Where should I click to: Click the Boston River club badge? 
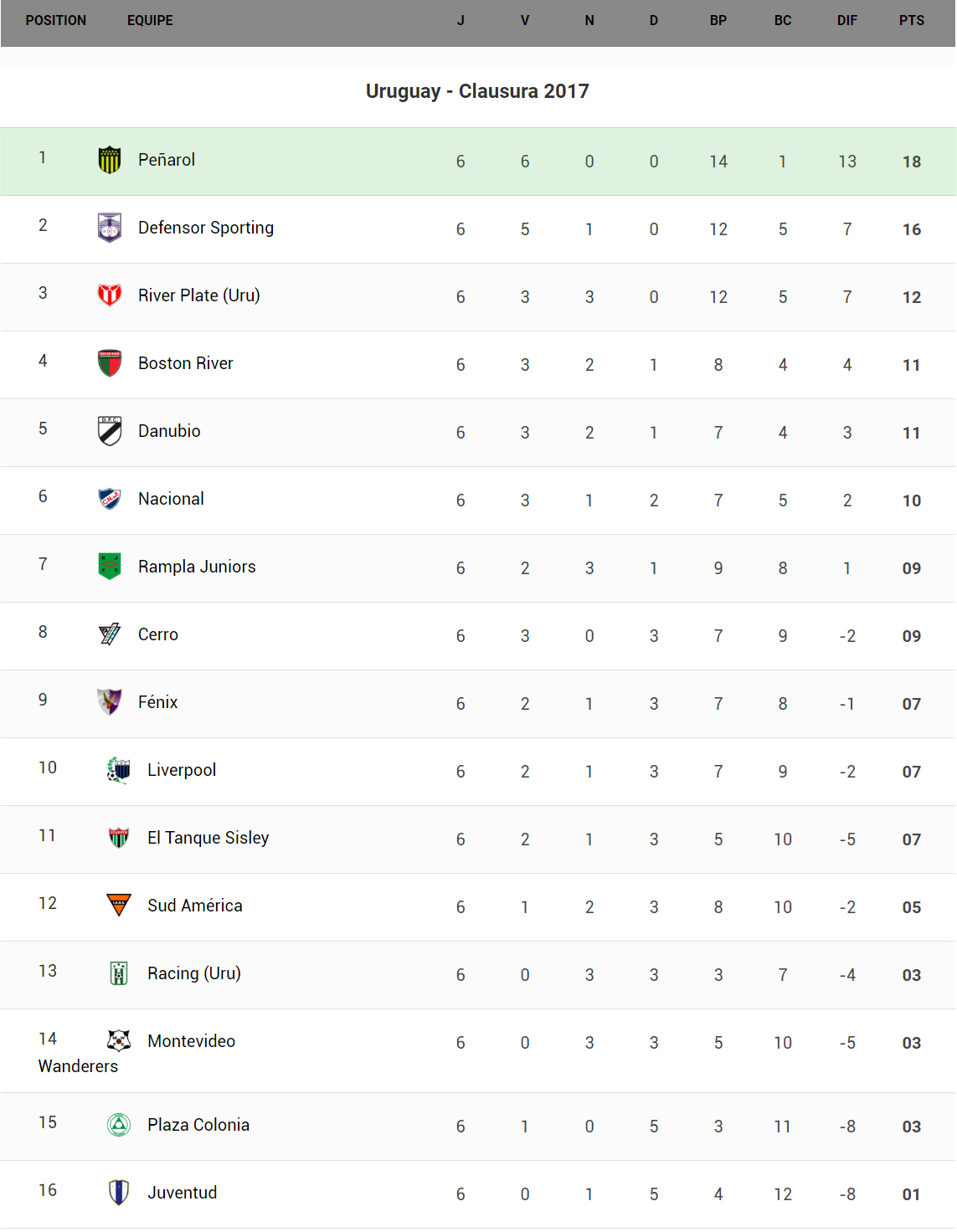110,363
